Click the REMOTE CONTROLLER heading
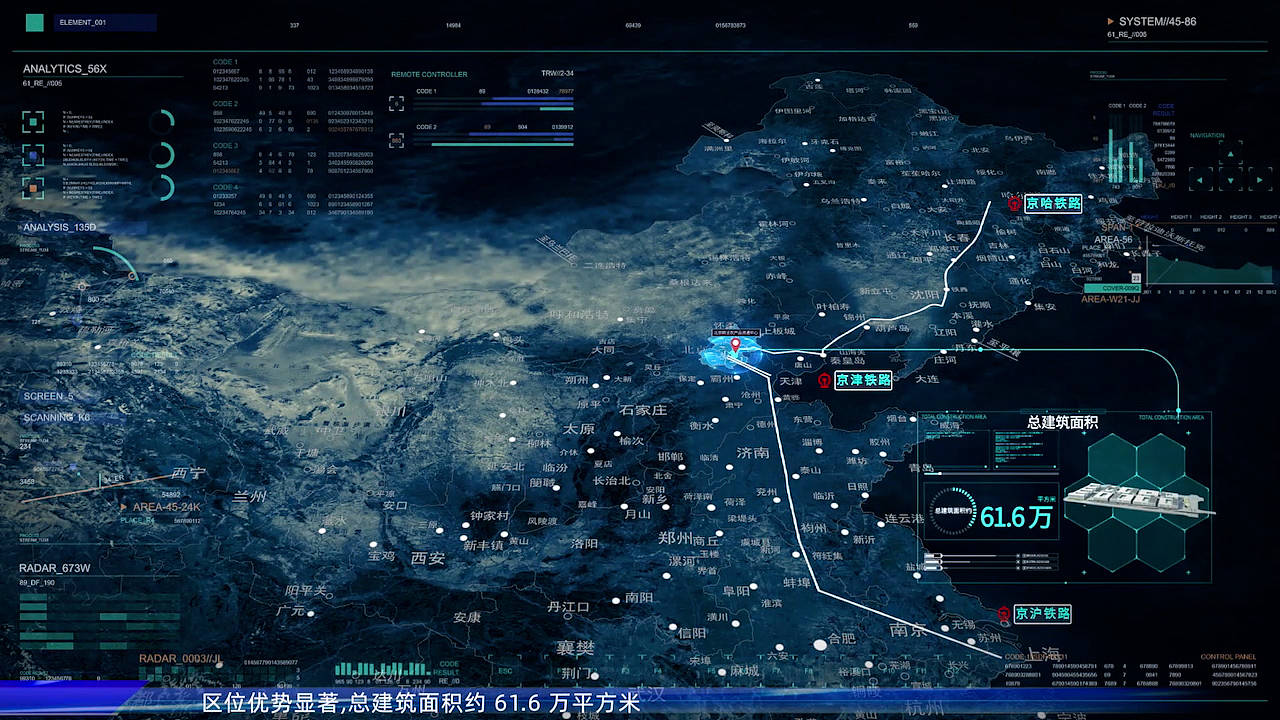Viewport: 1280px width, 720px height. (x=429, y=74)
